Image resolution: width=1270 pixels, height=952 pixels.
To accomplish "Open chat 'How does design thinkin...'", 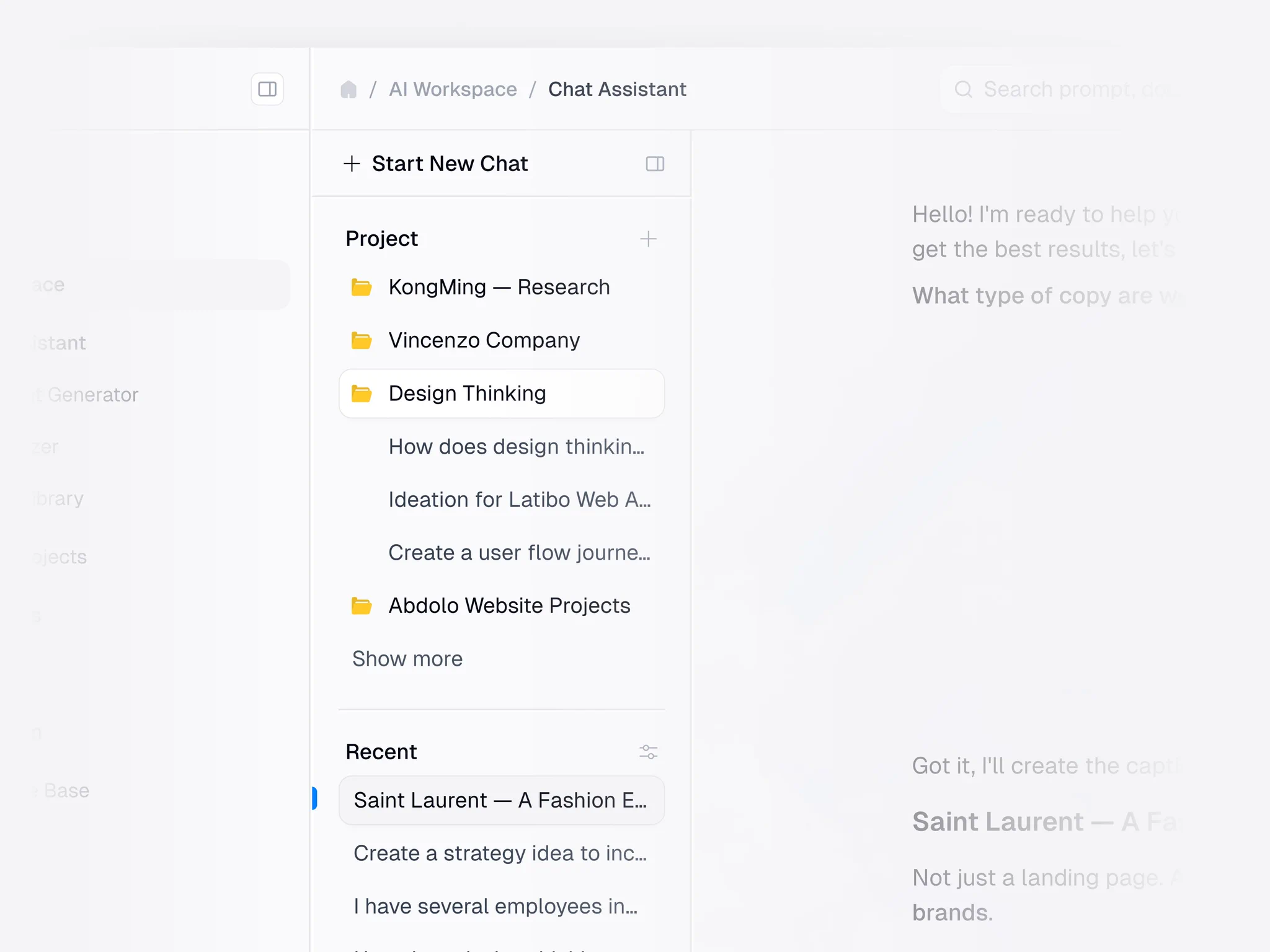I will click(517, 446).
